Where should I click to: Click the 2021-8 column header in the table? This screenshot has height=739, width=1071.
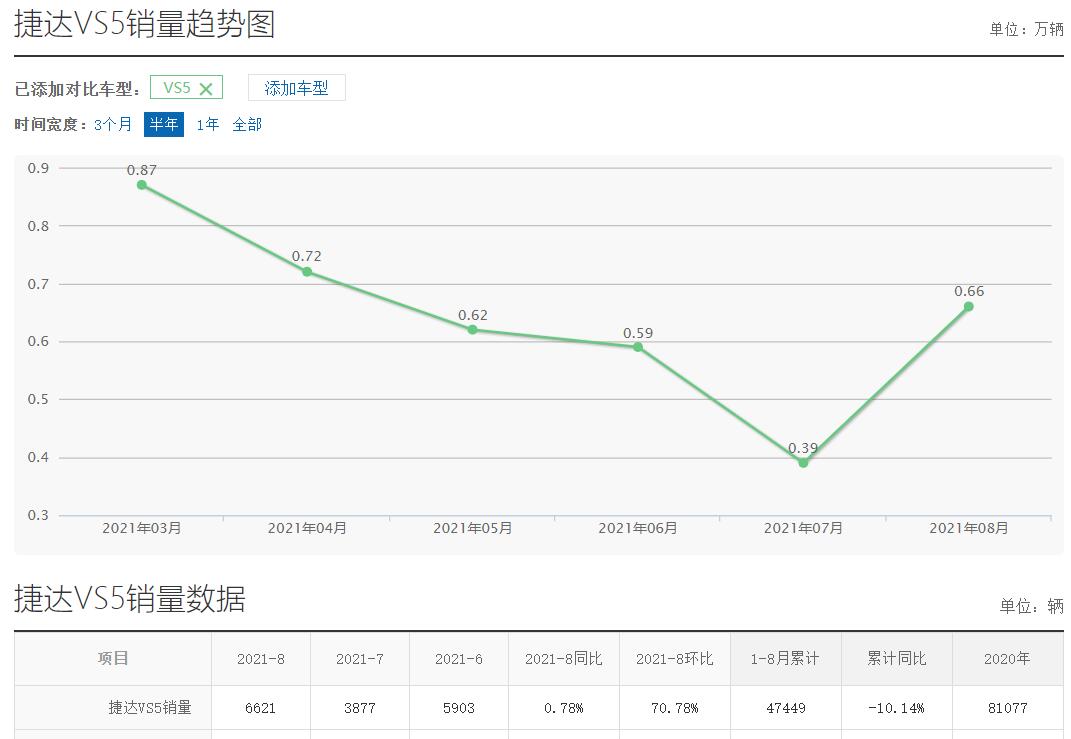point(261,659)
